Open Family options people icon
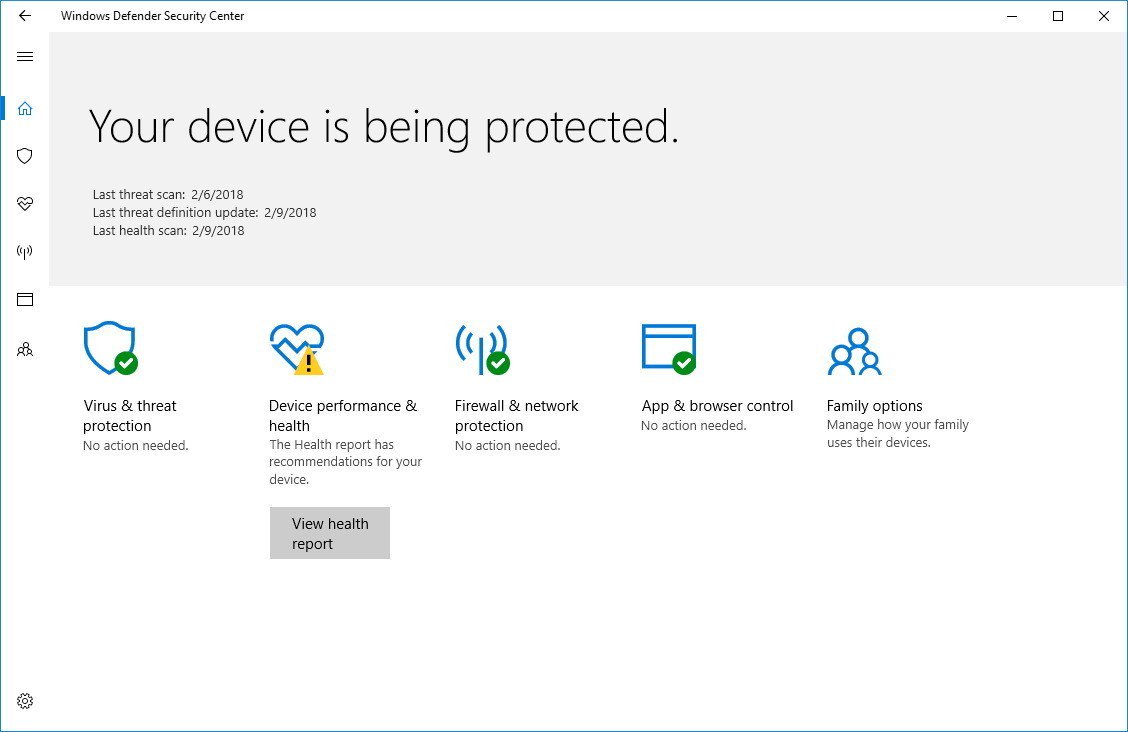 [x=854, y=349]
